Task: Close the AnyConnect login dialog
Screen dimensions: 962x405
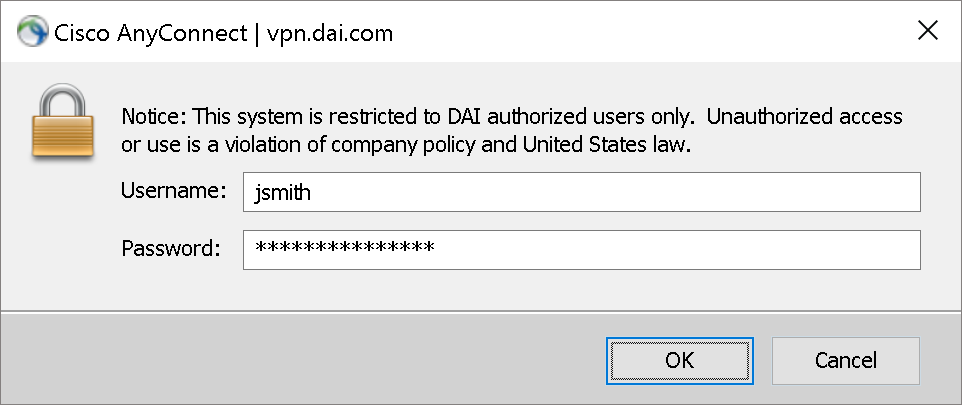Action: [x=928, y=31]
